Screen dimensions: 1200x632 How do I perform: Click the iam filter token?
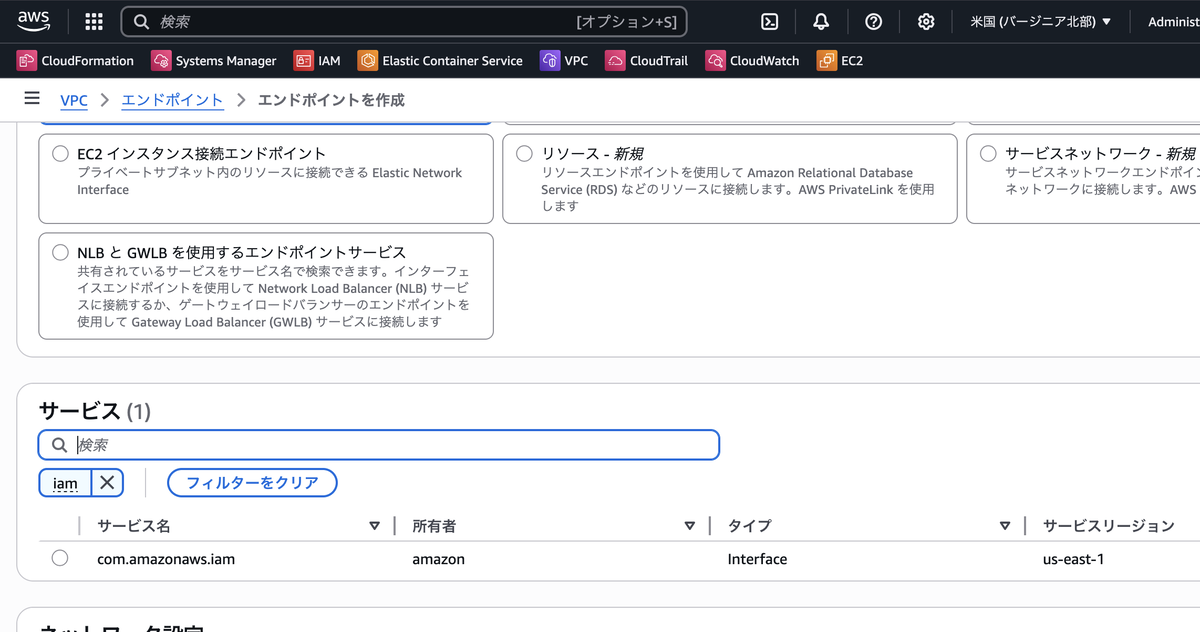click(65, 483)
